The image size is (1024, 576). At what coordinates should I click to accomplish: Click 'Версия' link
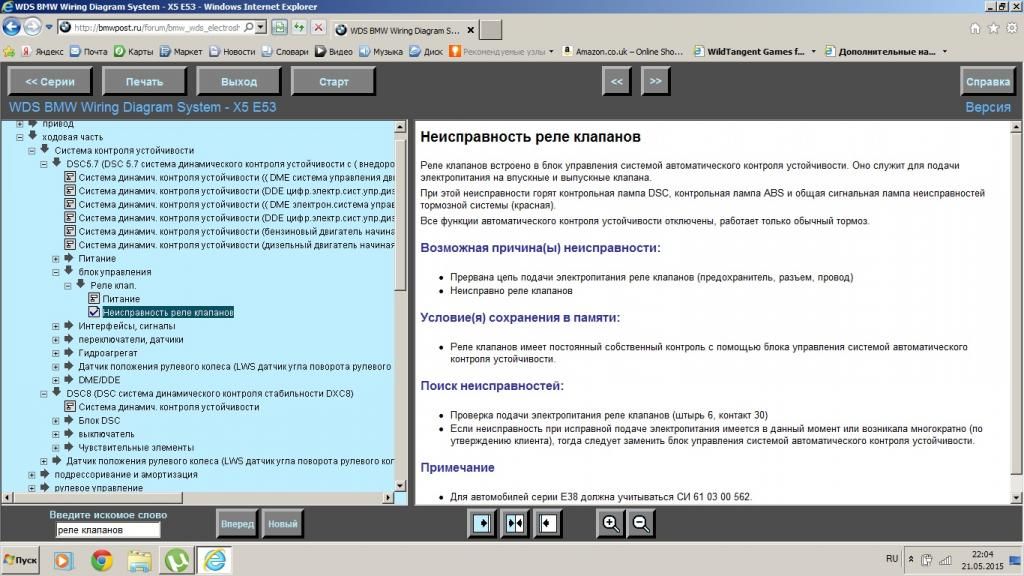(x=987, y=107)
